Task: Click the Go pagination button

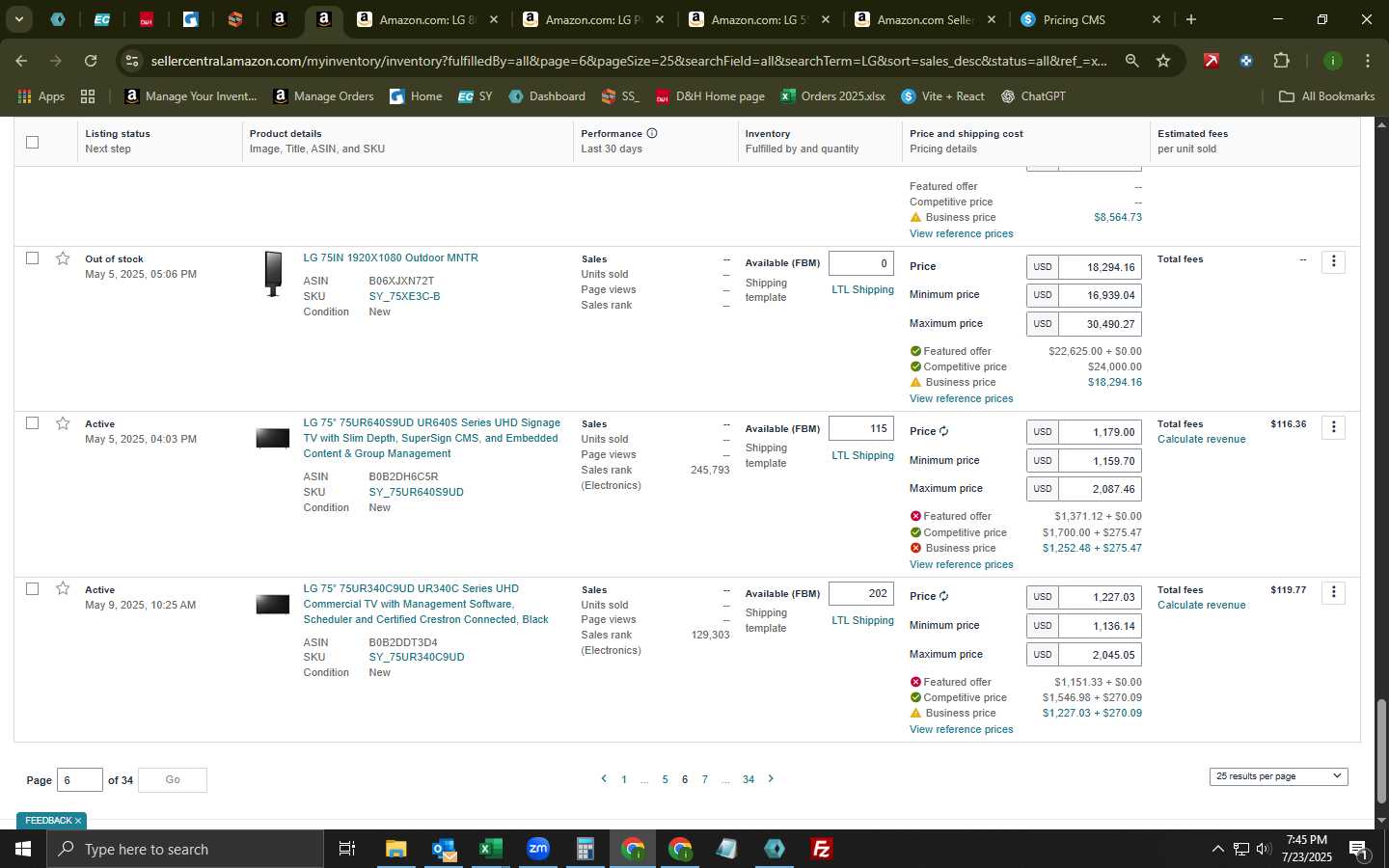Action: coord(173,779)
